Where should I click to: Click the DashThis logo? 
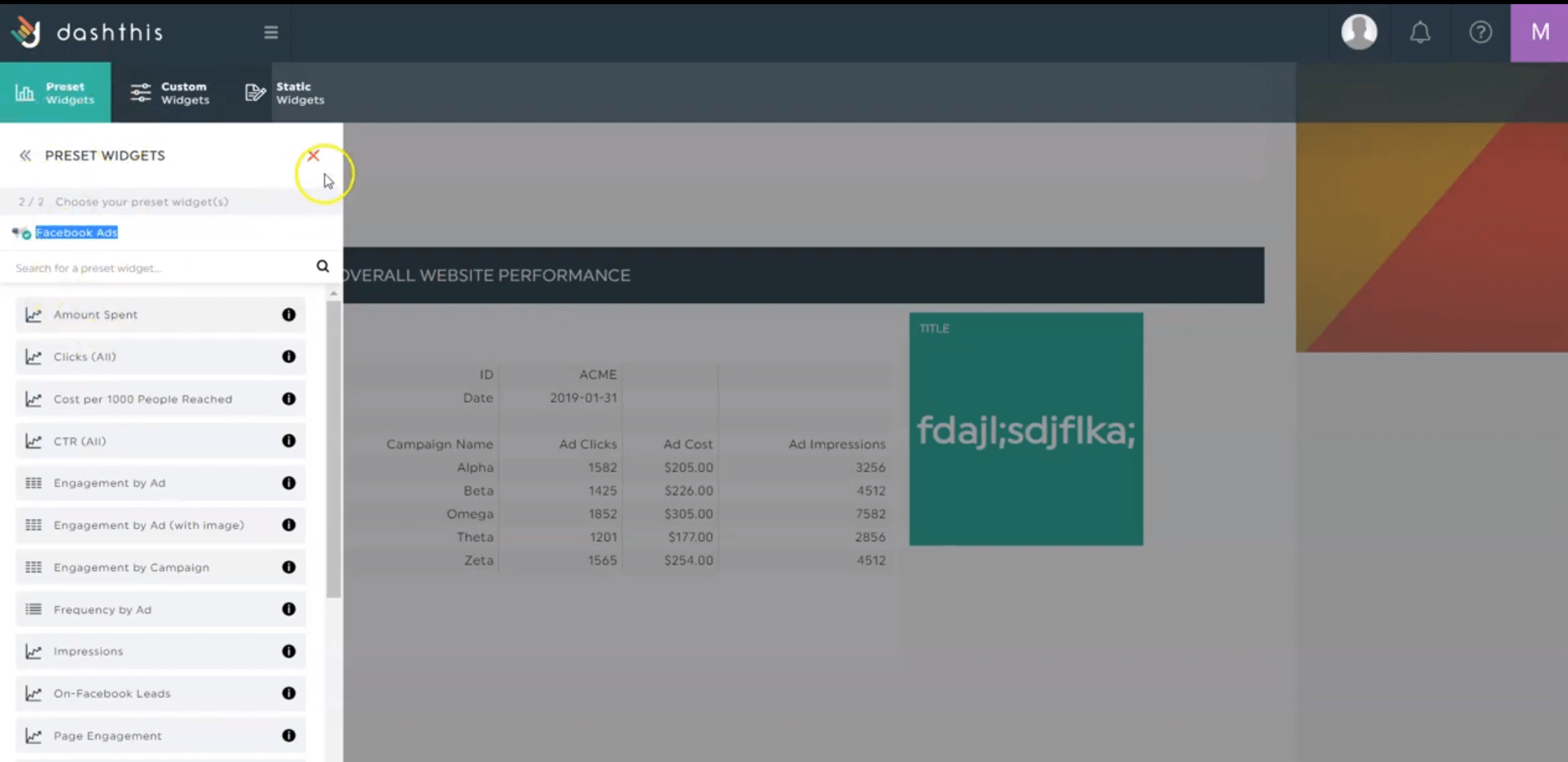[87, 32]
